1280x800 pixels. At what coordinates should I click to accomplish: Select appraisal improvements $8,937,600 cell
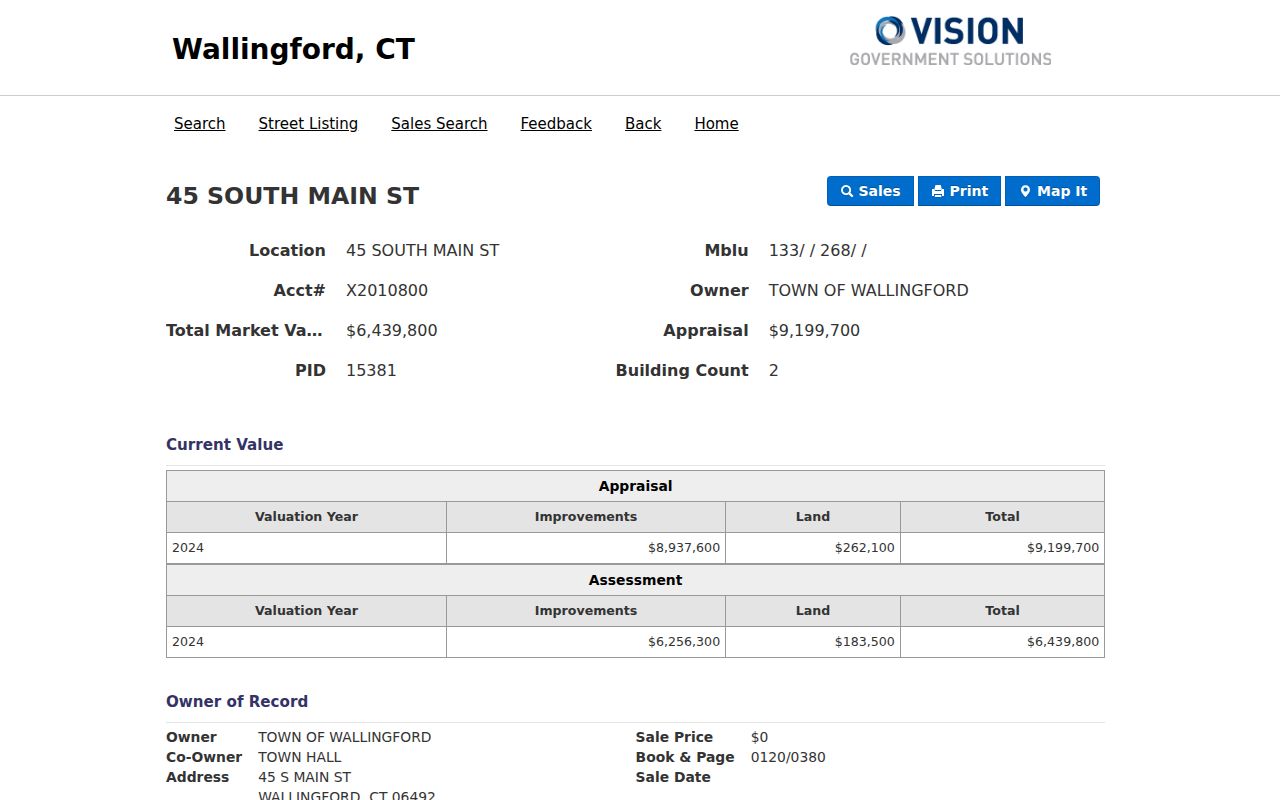click(586, 548)
